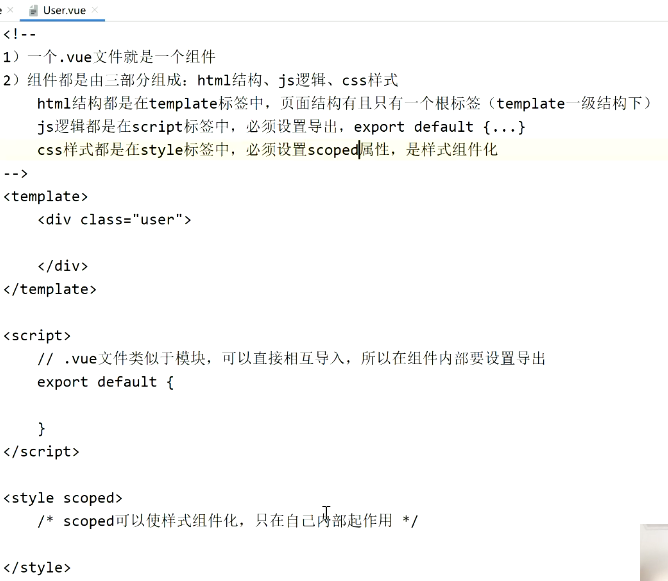Click the highlighted line mentioning css and scoped

(267, 150)
